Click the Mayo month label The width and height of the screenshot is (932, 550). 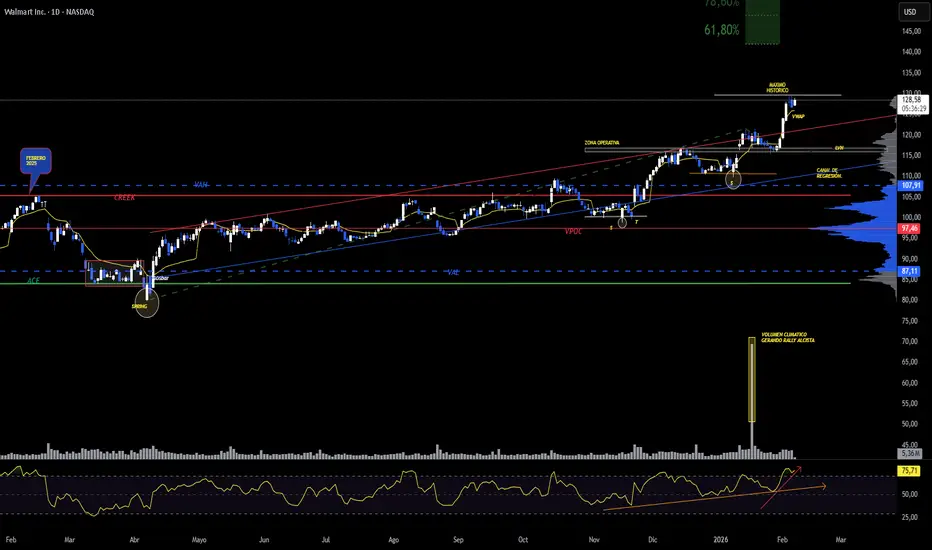[x=199, y=540]
